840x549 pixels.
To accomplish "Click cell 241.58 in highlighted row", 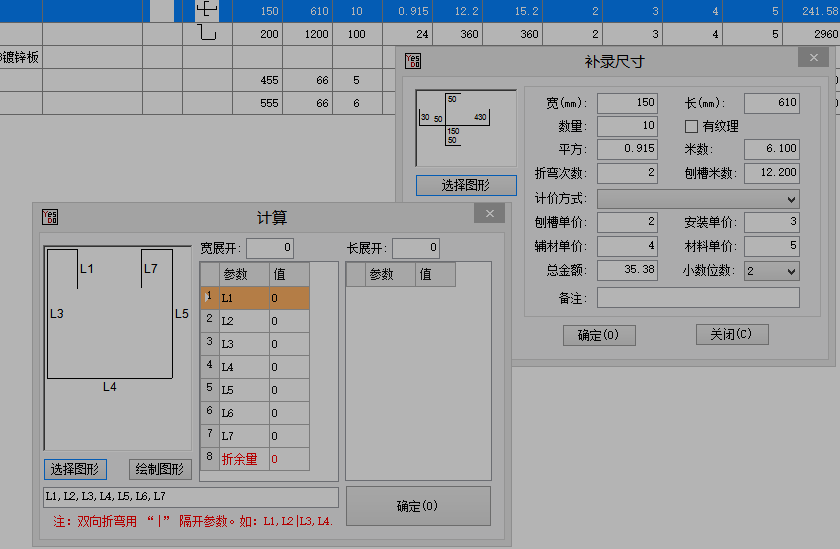I will [x=811, y=11].
